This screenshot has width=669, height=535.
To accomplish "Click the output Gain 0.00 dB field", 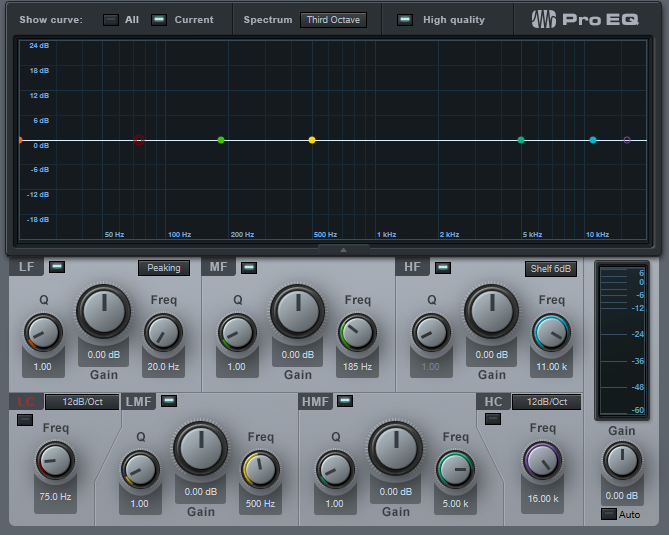I will click(x=622, y=496).
